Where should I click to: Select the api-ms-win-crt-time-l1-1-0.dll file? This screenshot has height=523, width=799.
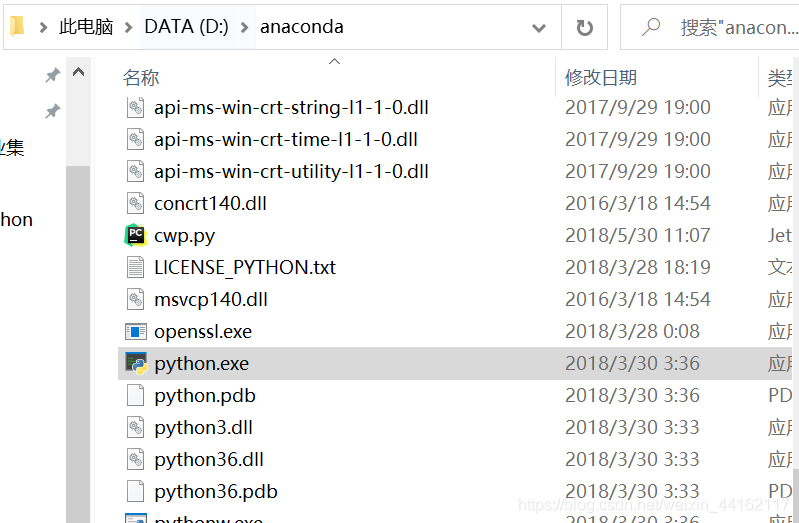click(285, 139)
